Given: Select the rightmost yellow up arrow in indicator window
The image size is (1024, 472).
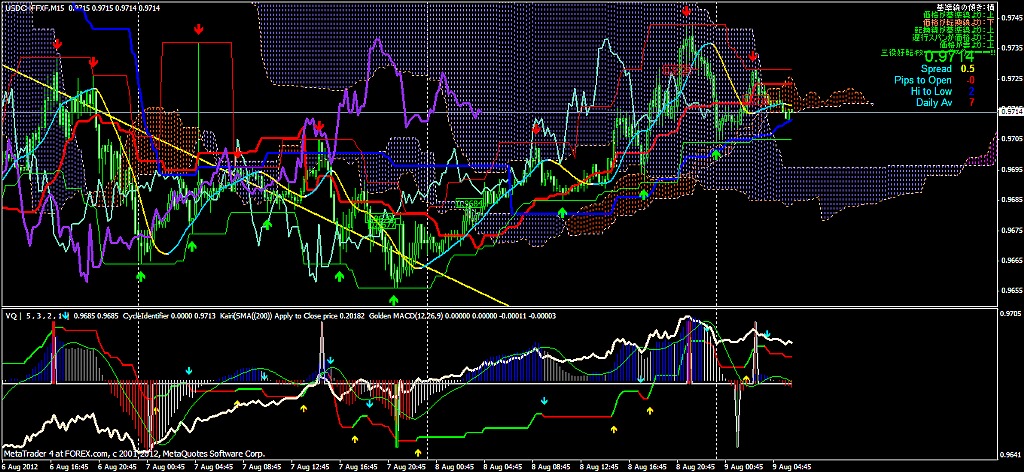Looking at the screenshot, I should coord(746,380).
